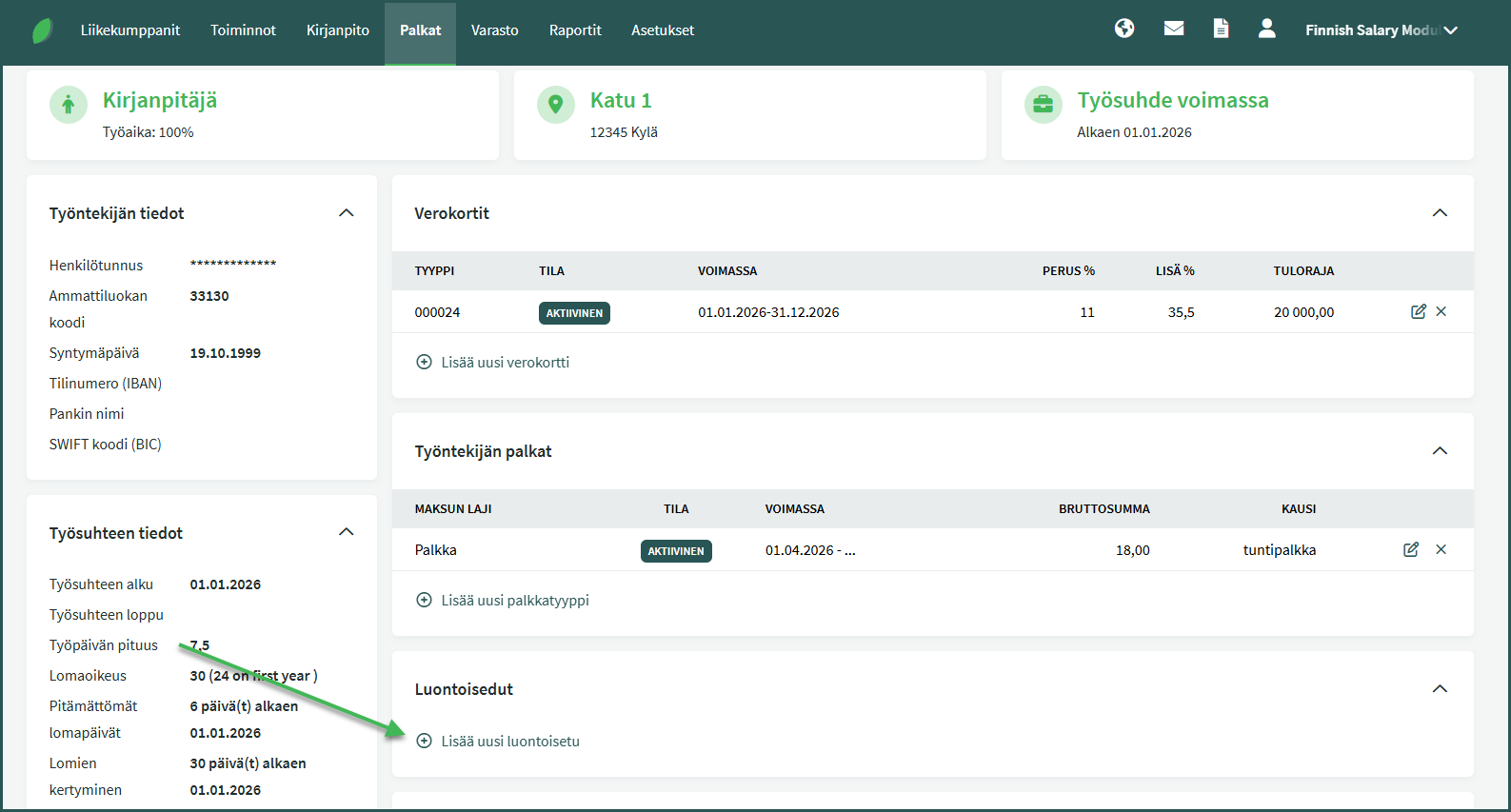Go to the Raportit menu
The height and width of the screenshot is (812, 1511).
(x=575, y=30)
